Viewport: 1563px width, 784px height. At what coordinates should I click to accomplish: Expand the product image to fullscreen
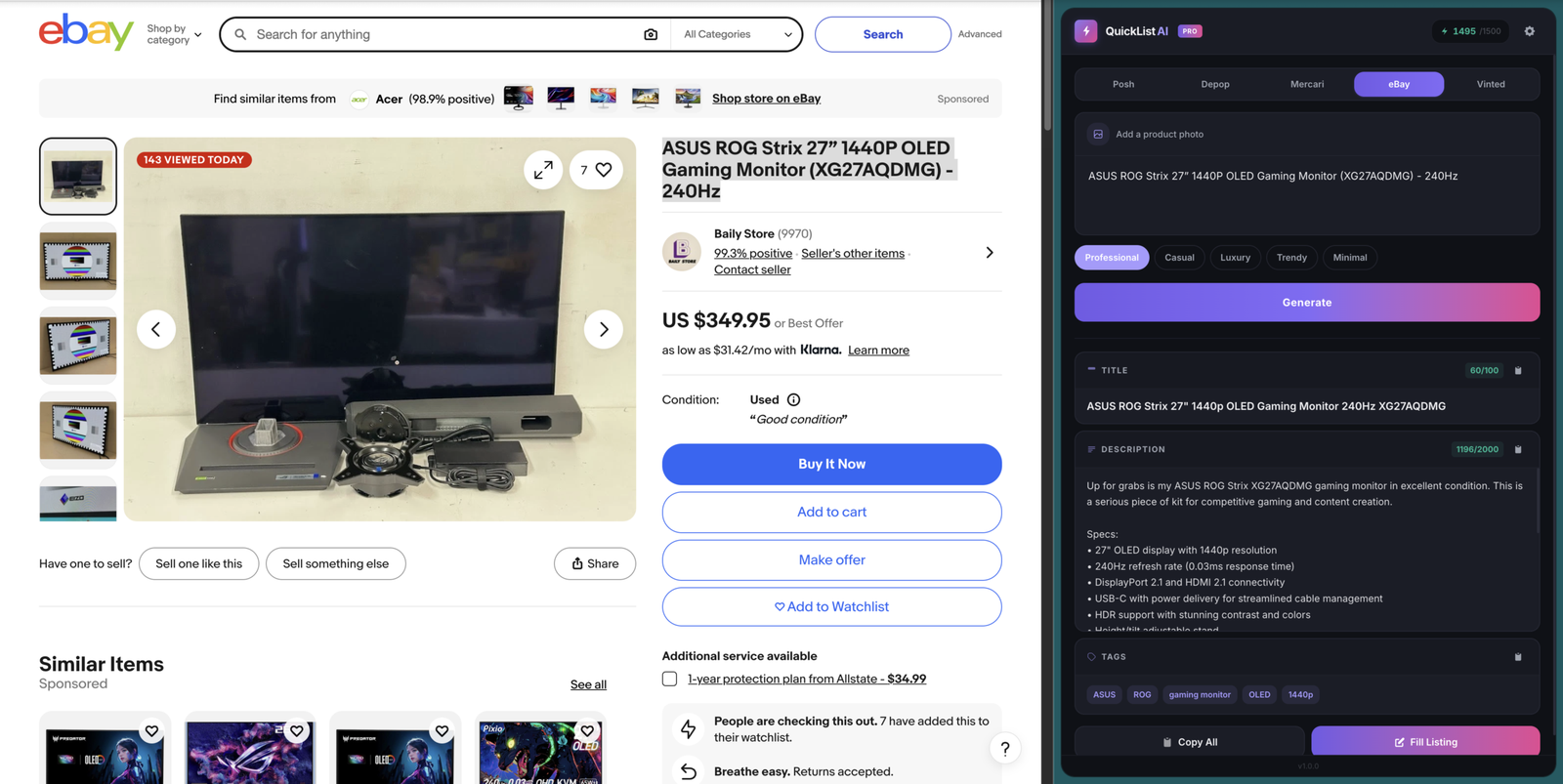click(543, 170)
